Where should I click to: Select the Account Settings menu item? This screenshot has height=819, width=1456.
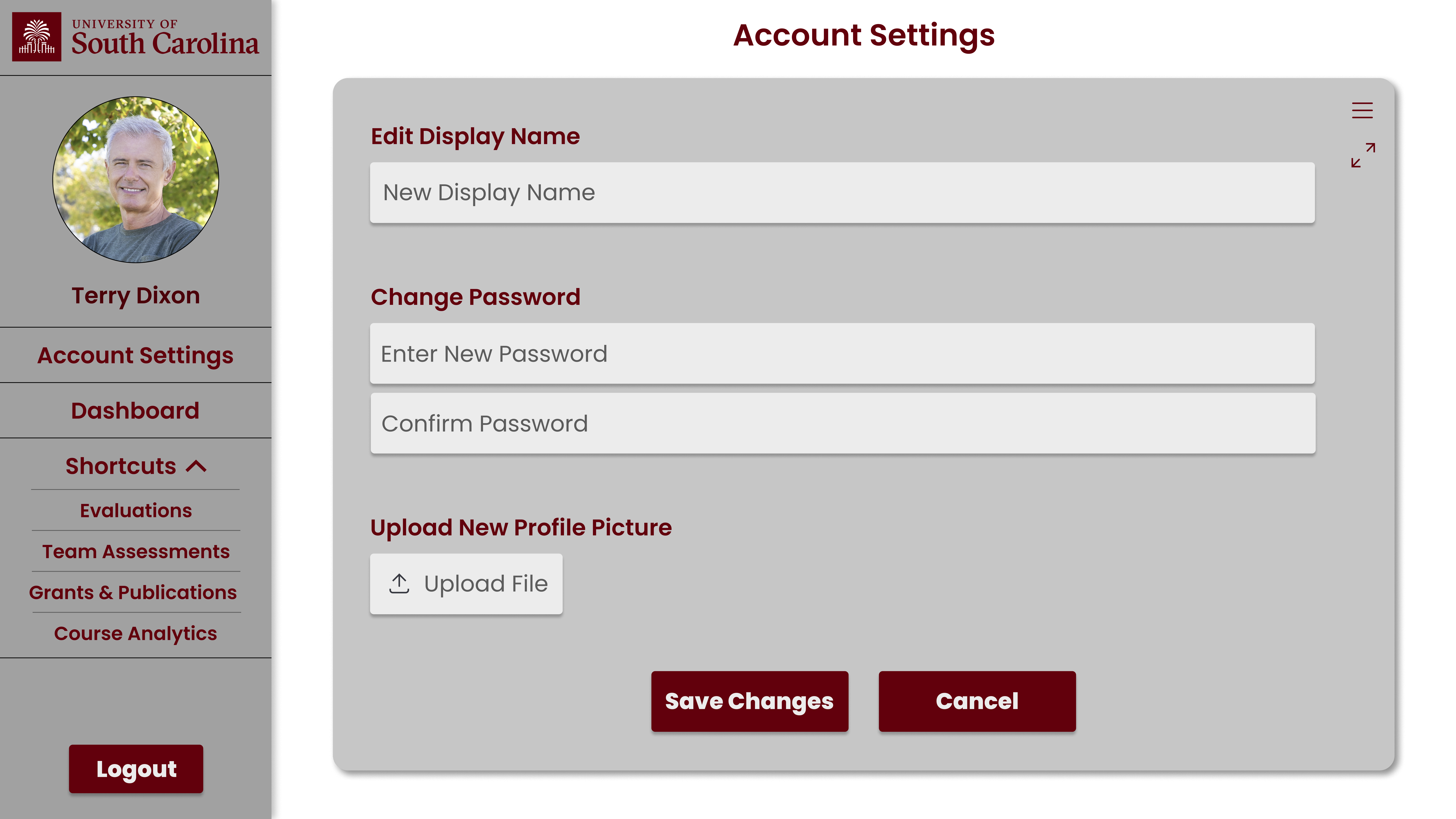coord(136,355)
